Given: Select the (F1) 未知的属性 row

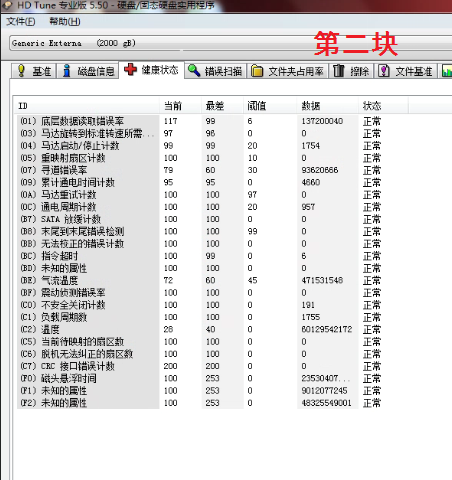Looking at the screenshot, I should point(200,391).
